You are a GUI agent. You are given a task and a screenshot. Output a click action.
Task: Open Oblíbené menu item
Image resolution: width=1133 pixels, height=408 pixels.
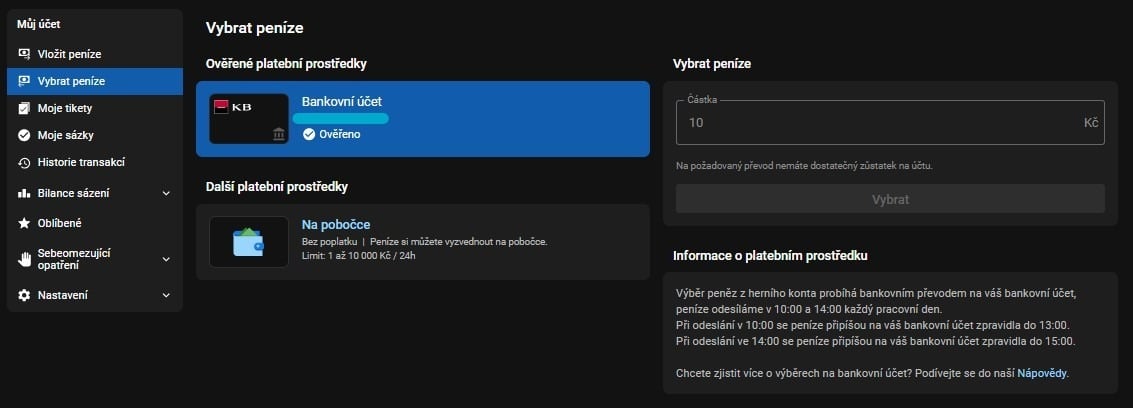click(95, 223)
